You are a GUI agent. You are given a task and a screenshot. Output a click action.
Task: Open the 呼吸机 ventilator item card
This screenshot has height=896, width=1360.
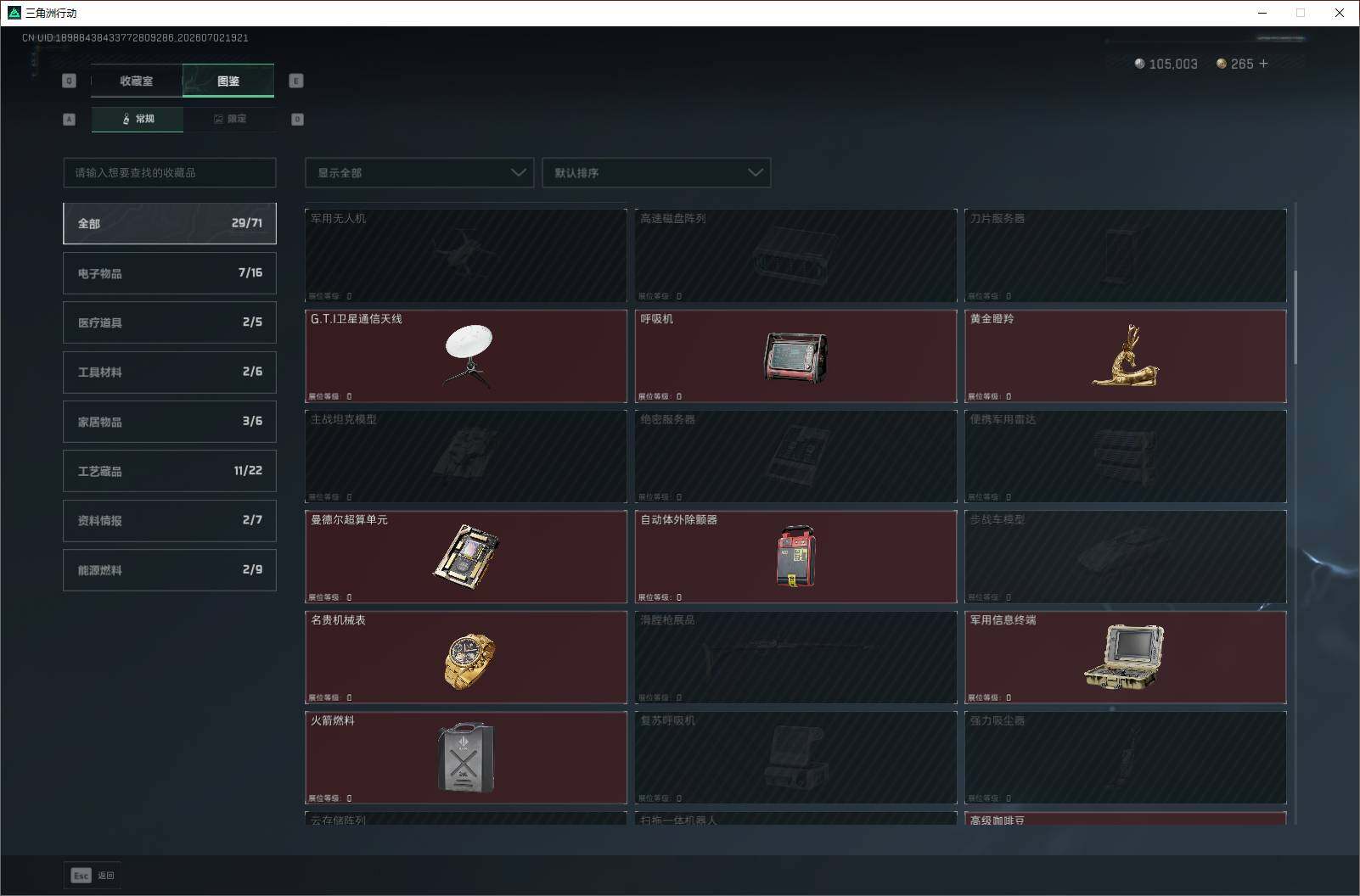tap(795, 356)
